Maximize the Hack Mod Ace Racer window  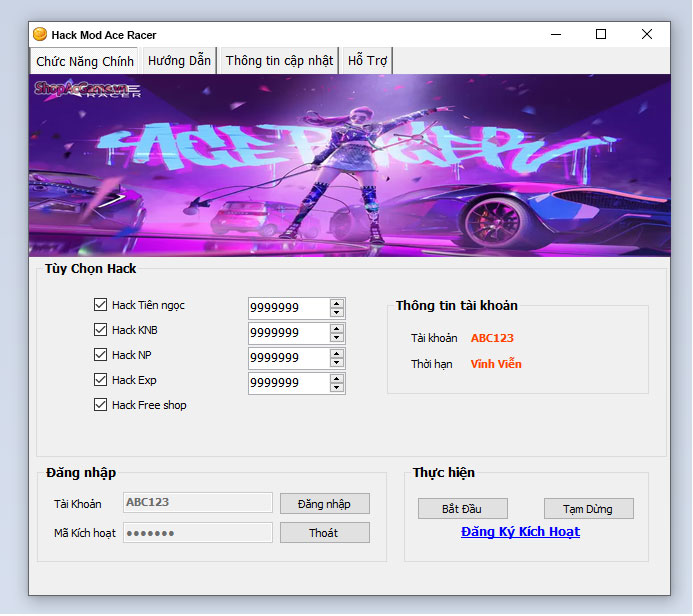point(601,34)
